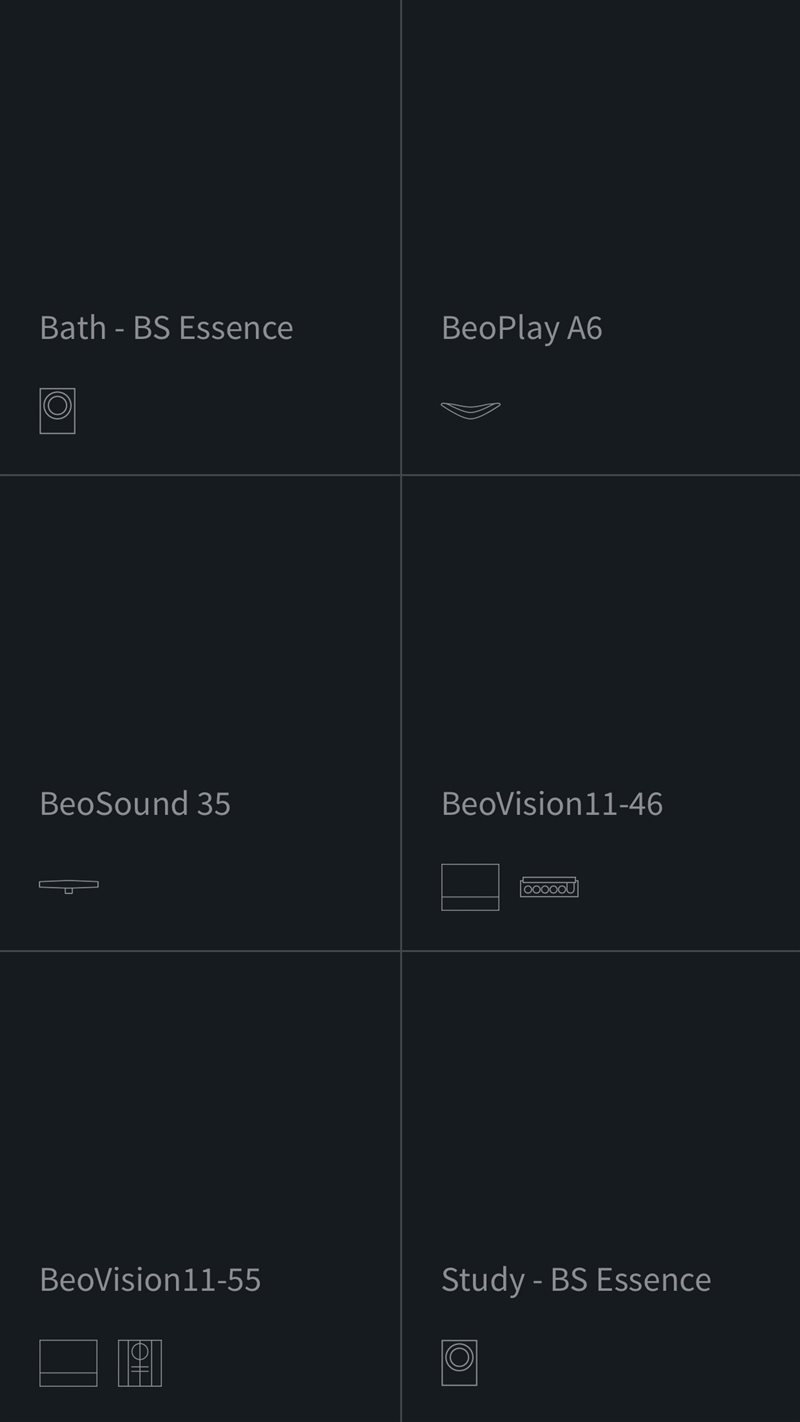Click the speaker icon under Study - BS Essence
This screenshot has height=1422, width=800.
click(x=459, y=1362)
